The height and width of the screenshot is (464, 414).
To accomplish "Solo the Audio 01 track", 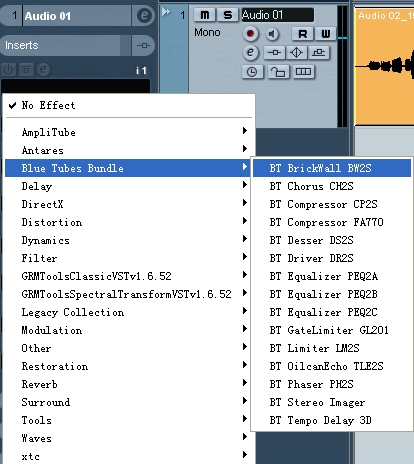I will 228,15.
